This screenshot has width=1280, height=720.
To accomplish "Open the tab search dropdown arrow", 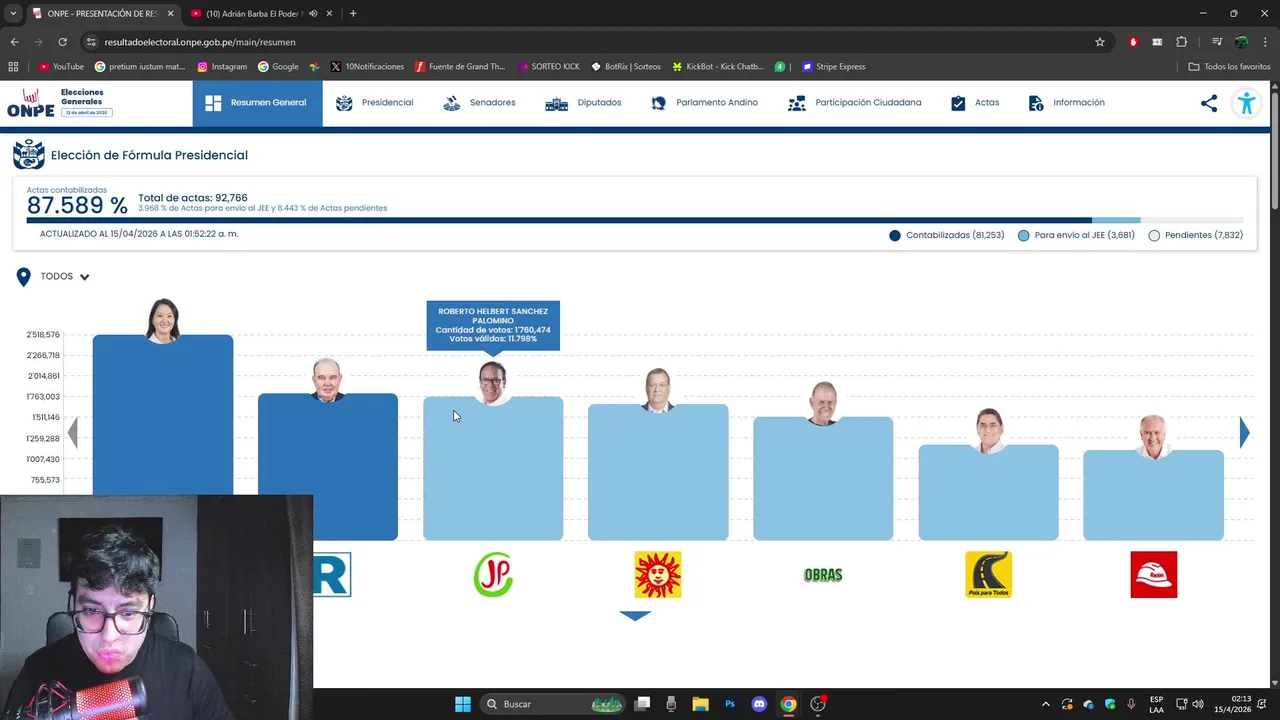I will (x=13, y=14).
